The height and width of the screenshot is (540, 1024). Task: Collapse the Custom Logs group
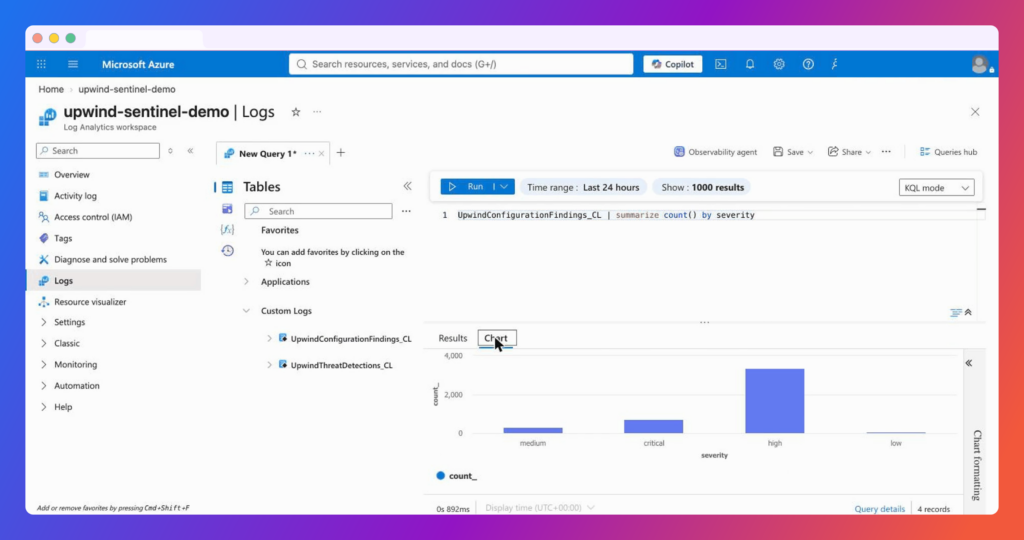(x=246, y=311)
